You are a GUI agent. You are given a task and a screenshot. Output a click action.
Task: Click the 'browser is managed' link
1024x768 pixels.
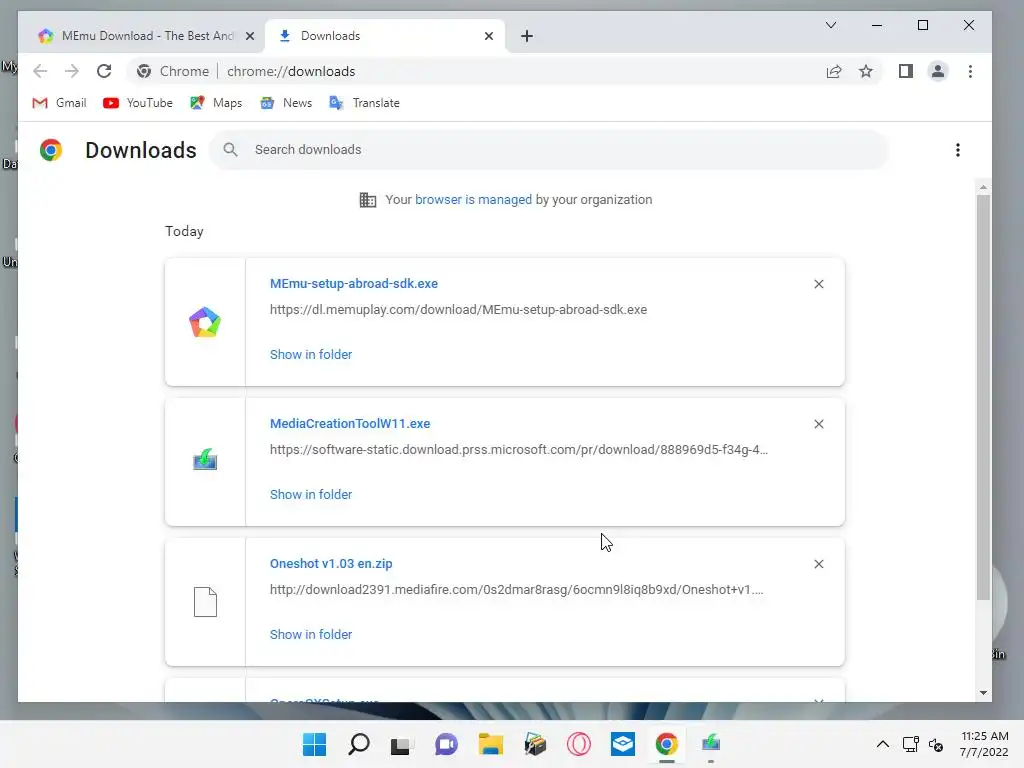tap(473, 200)
